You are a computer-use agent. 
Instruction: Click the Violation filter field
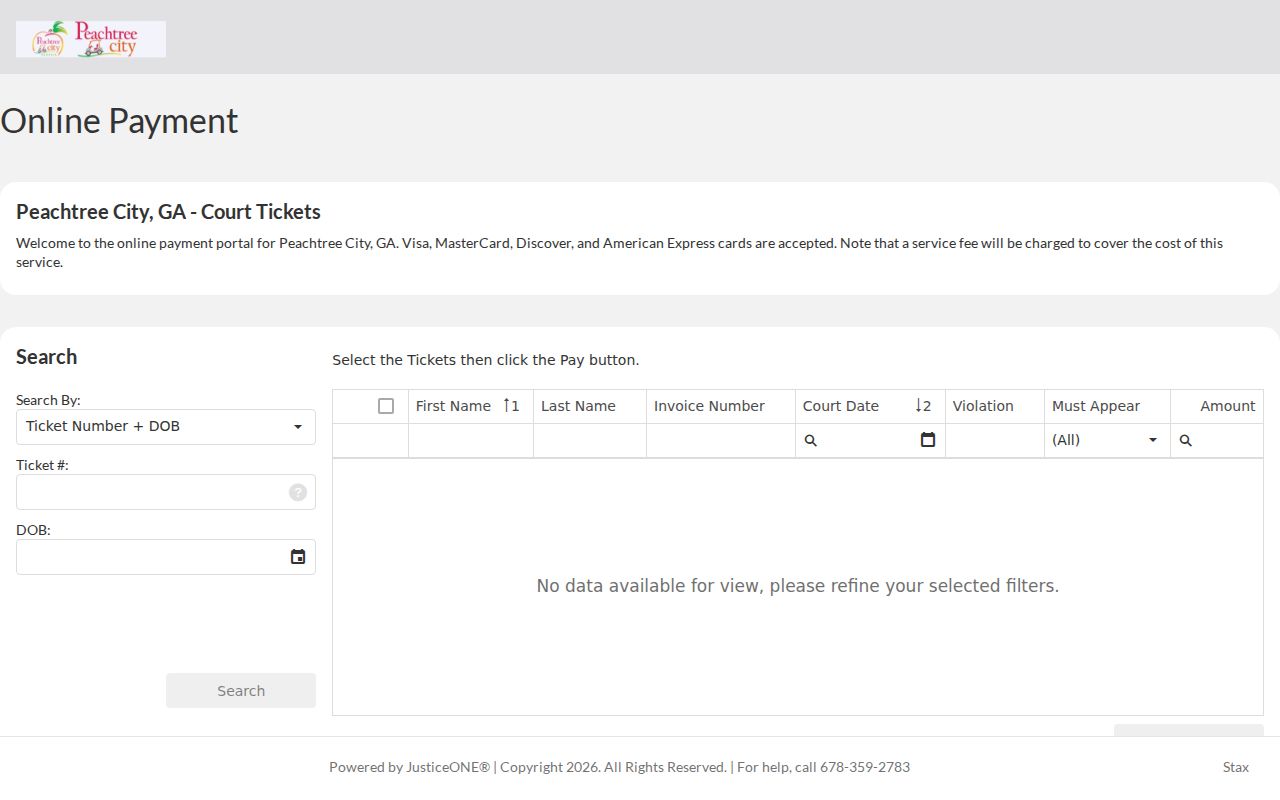pyautogui.click(x=995, y=440)
